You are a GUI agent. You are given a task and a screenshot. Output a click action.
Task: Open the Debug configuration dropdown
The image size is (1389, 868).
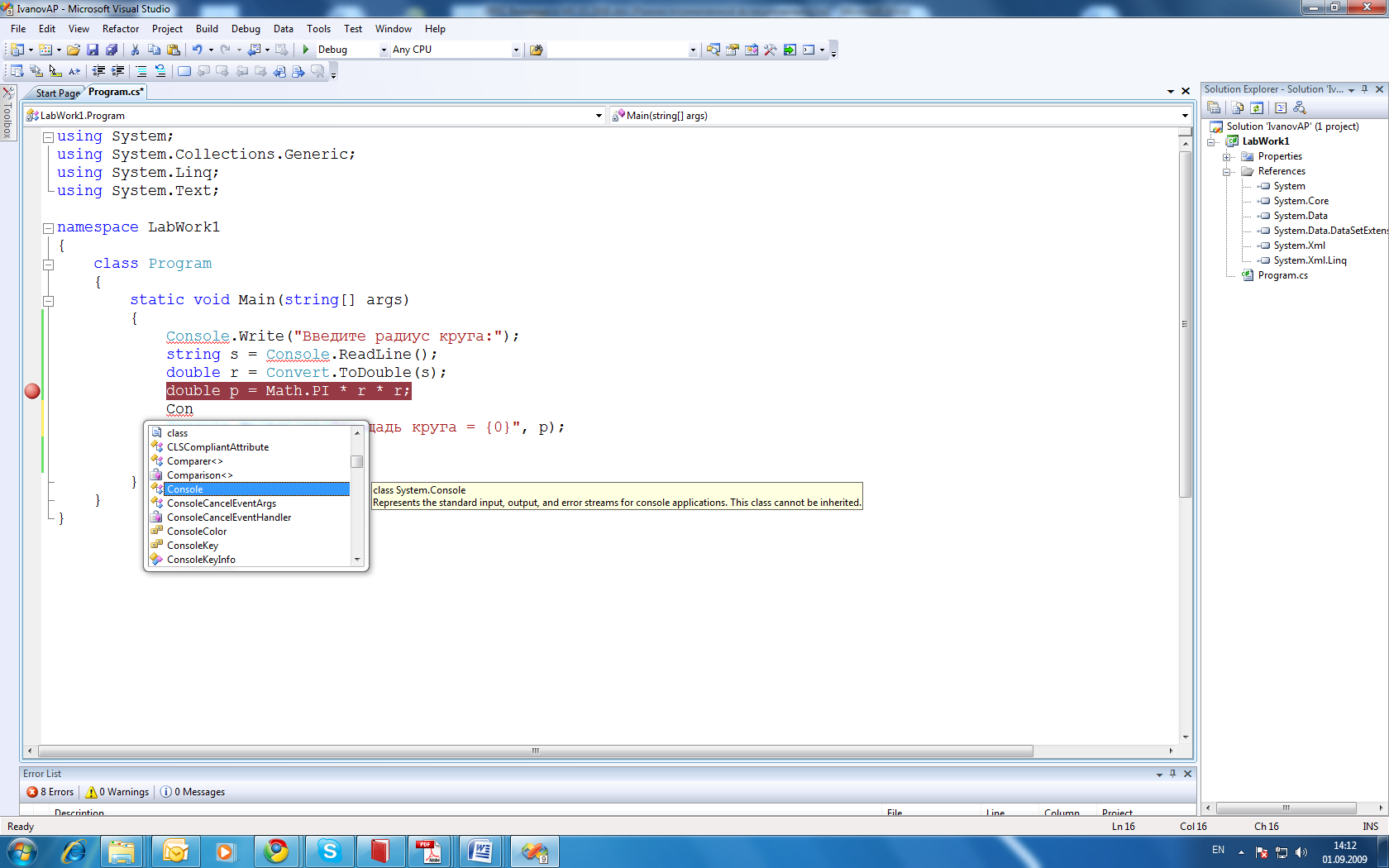[384, 50]
